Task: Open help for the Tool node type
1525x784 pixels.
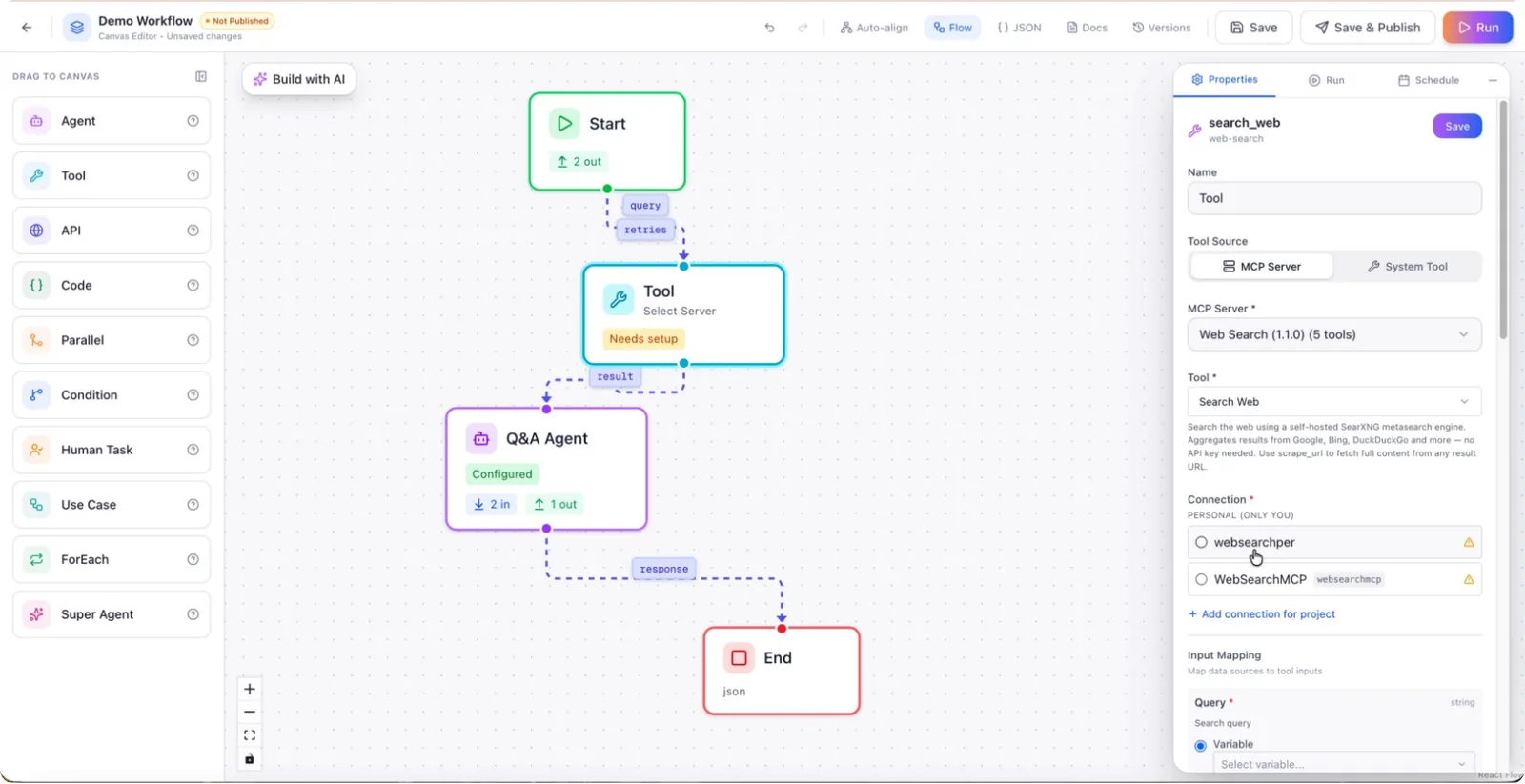Action: pyautogui.click(x=193, y=175)
